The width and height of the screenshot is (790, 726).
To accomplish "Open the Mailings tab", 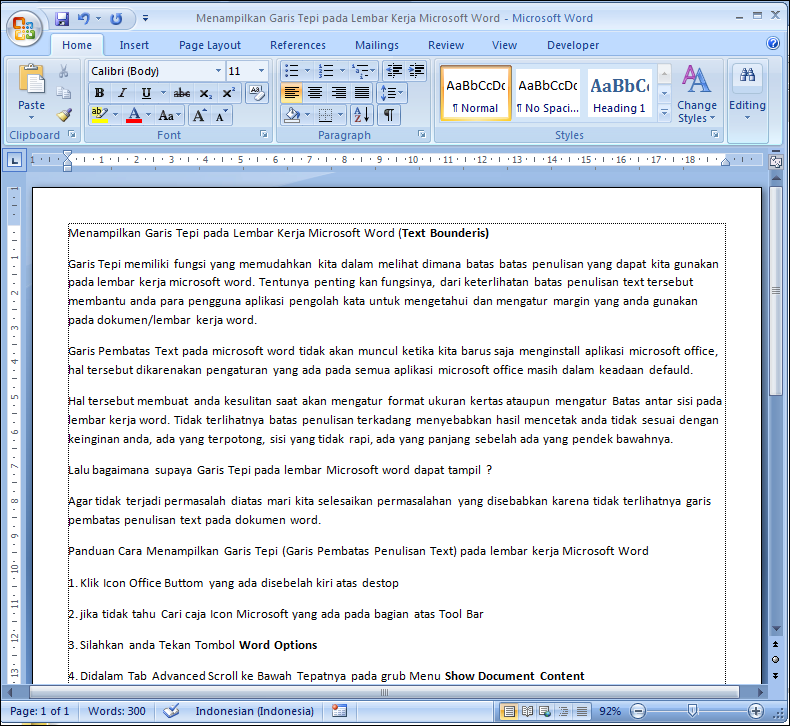I will (x=377, y=45).
